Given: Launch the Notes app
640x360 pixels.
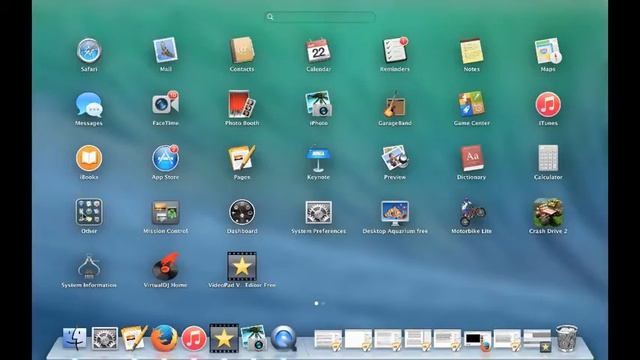Looking at the screenshot, I should (471, 51).
